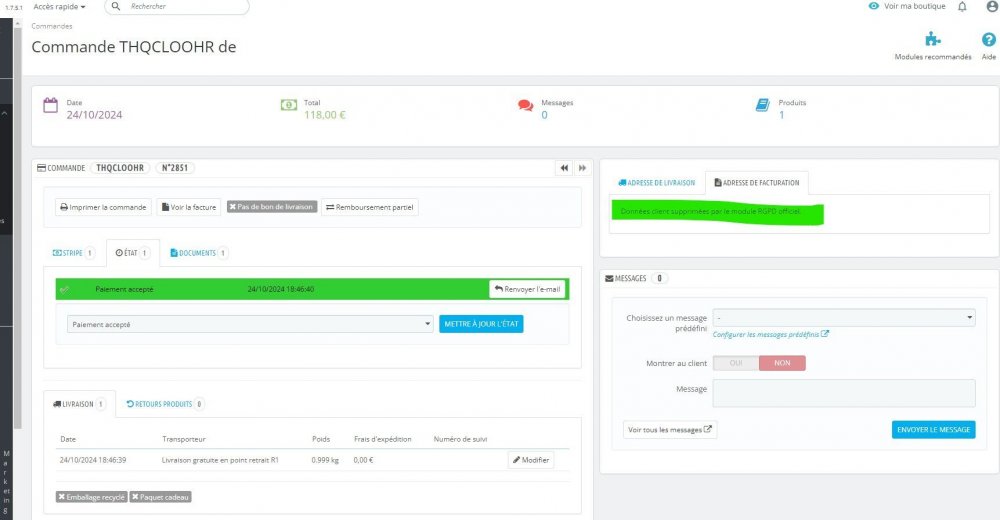Click into the Message text area
This screenshot has height=520, width=1000.
coord(844,393)
